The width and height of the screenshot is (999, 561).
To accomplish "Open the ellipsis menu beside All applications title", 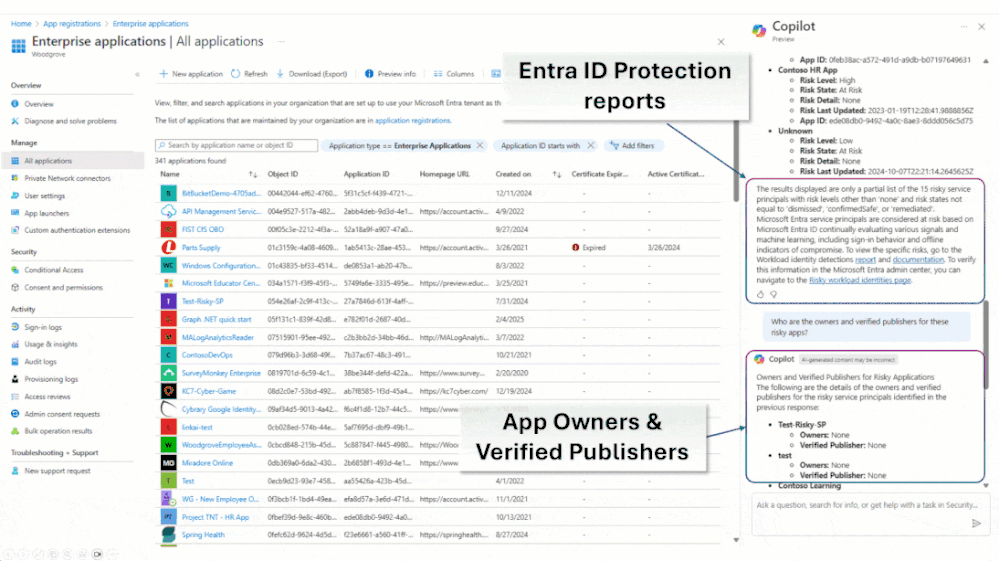I will [x=281, y=41].
